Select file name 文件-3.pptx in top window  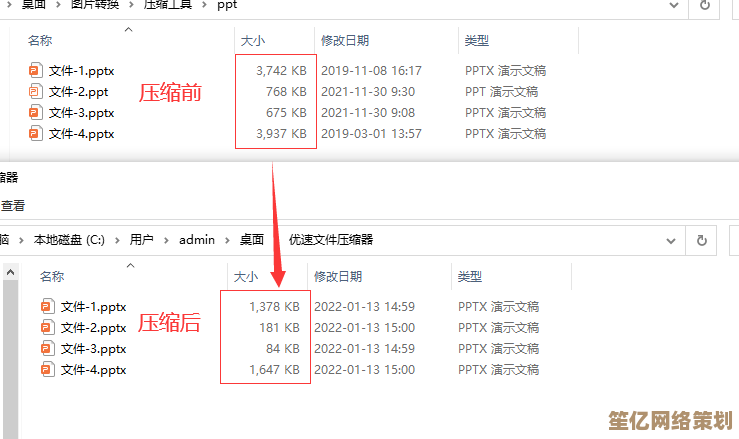[82, 113]
